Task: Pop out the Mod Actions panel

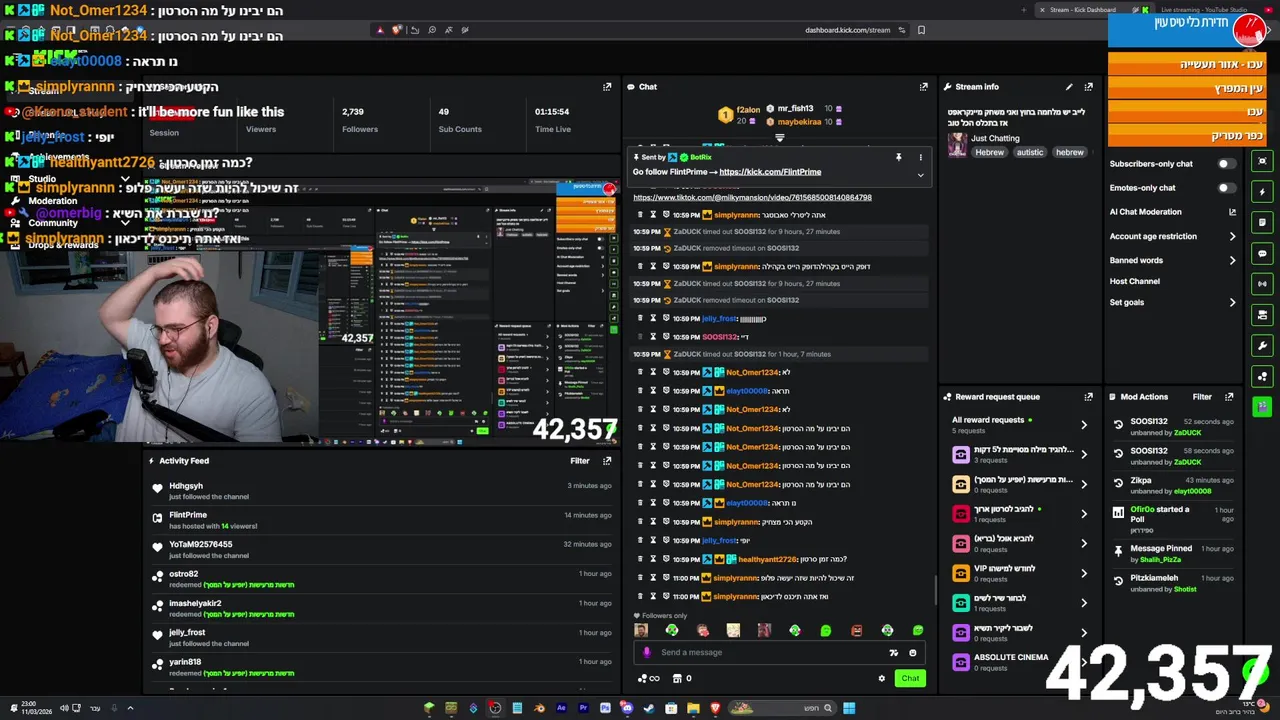Action: click(1229, 397)
